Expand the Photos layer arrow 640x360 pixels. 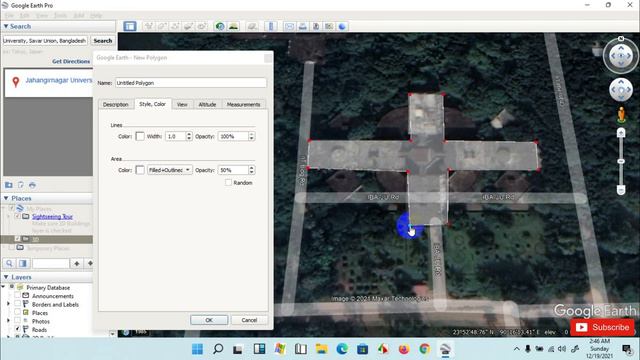click(x=9, y=321)
